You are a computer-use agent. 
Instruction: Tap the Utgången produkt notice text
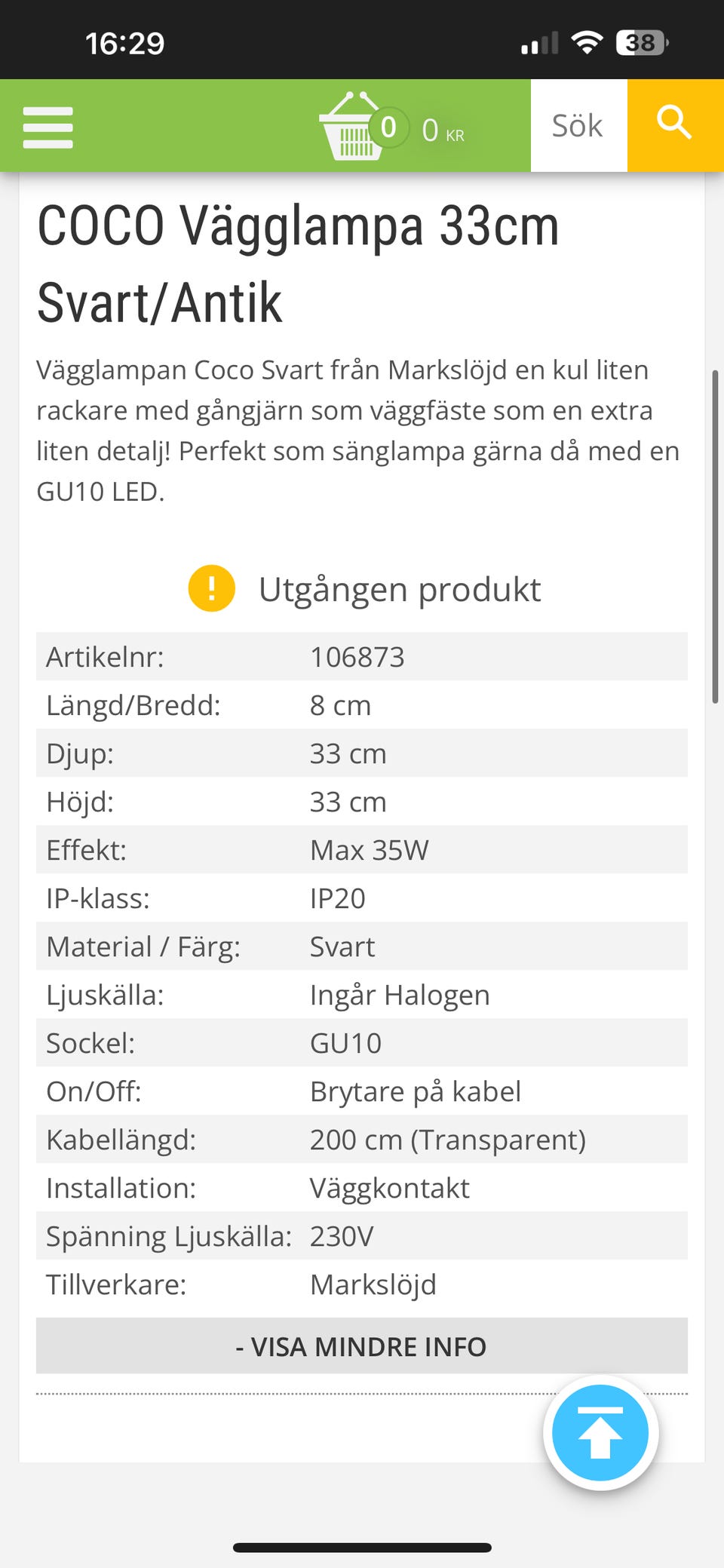pyautogui.click(x=400, y=590)
